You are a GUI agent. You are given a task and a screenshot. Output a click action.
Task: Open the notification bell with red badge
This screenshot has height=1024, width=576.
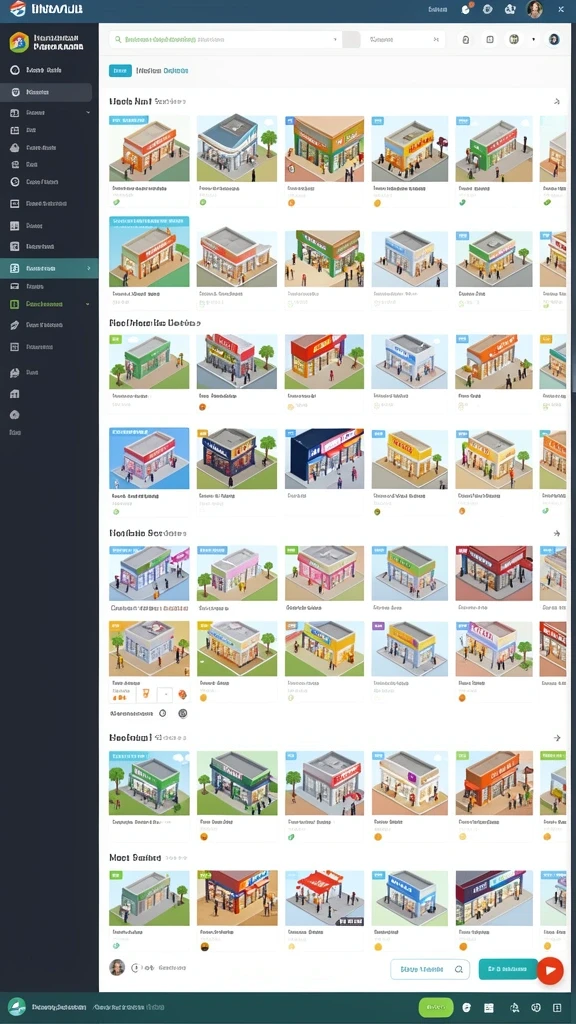(466, 9)
